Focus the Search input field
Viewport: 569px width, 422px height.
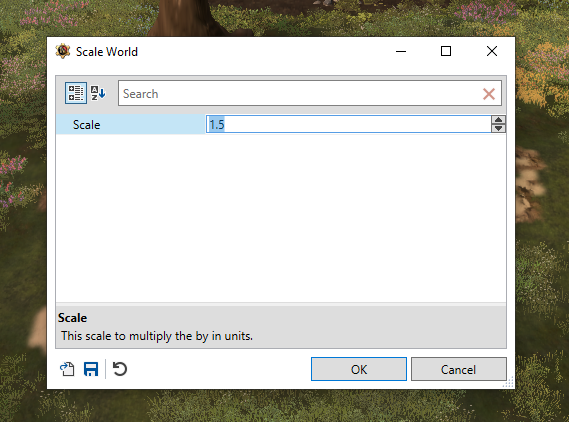[x=300, y=94]
